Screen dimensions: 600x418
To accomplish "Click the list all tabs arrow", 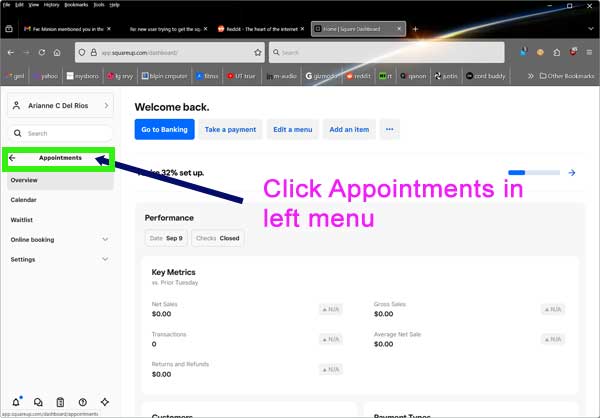I will 590,29.
